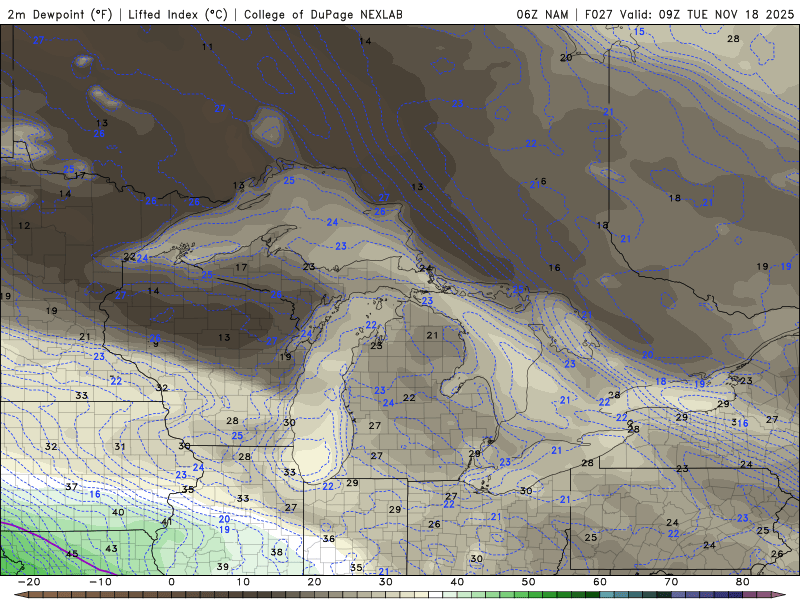Click the "10" colorbar scale label
800x600 pixels.
point(243,582)
